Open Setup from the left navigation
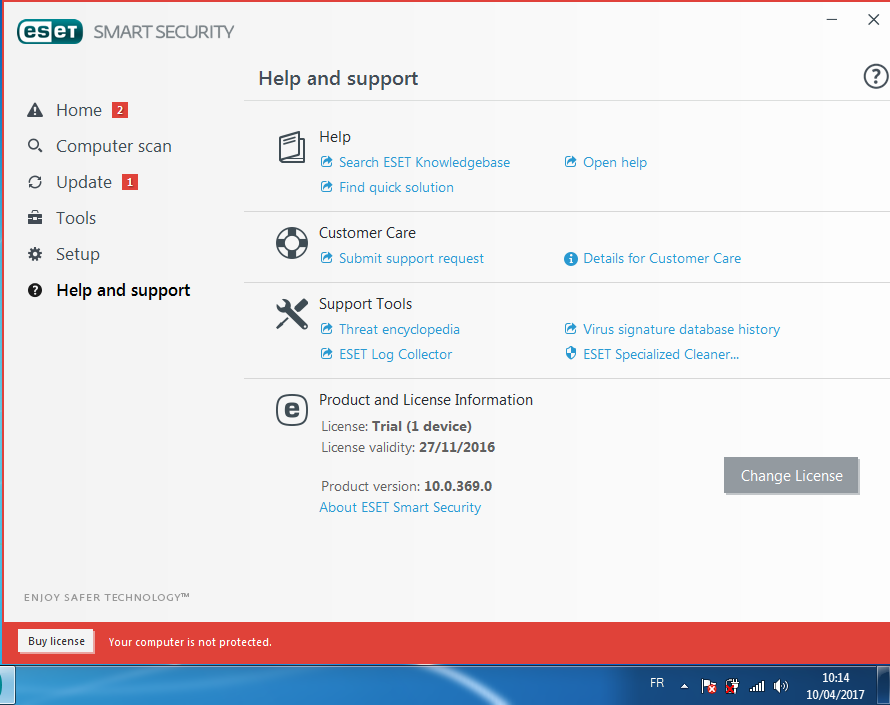890x705 pixels. (64, 254)
